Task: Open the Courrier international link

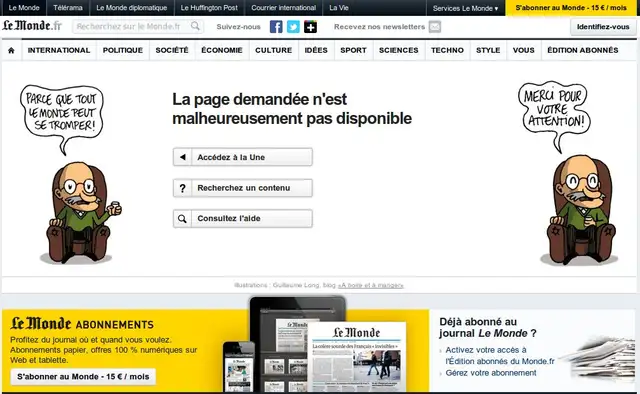Action: point(284,8)
